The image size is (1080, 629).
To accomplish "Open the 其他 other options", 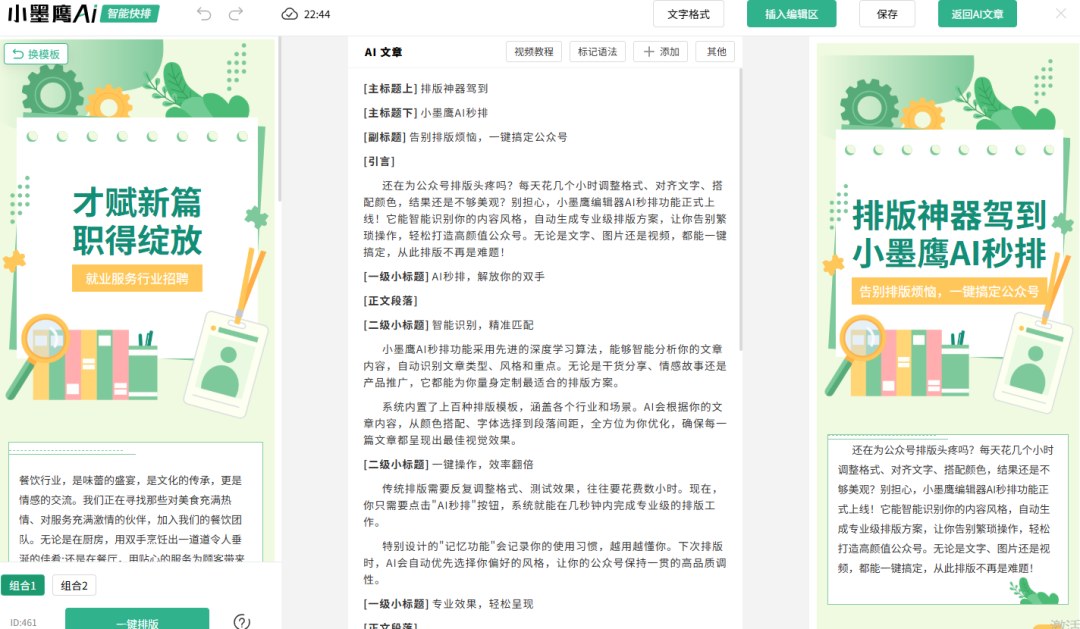I will point(716,52).
